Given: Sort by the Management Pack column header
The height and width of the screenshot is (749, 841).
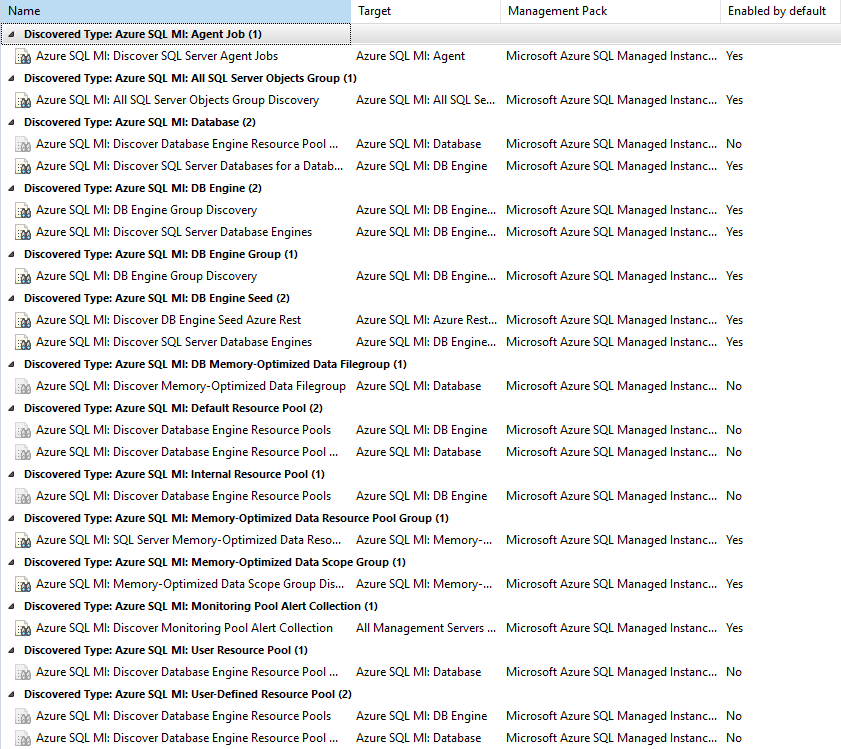Looking at the screenshot, I should (x=610, y=11).
